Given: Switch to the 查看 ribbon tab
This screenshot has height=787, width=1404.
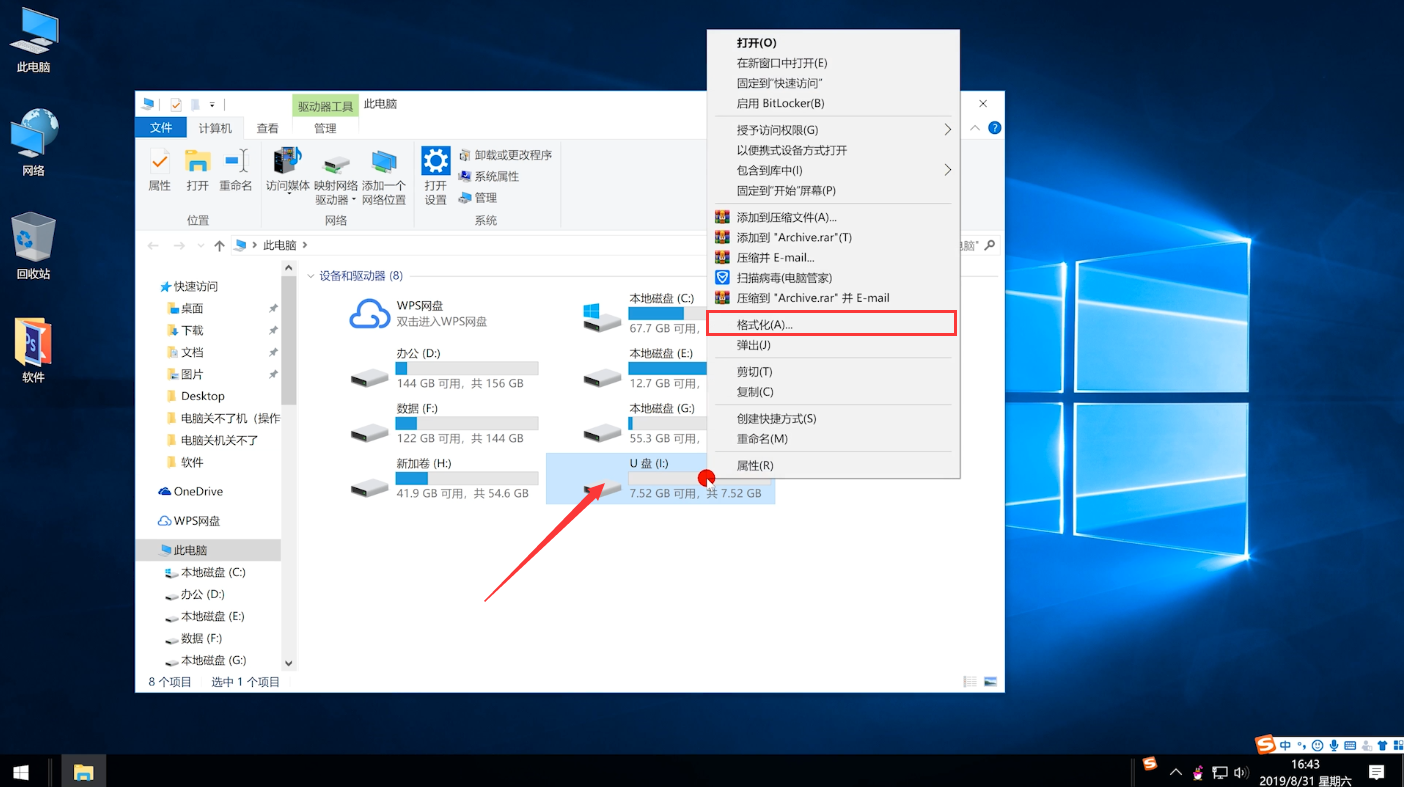Looking at the screenshot, I should tap(268, 128).
